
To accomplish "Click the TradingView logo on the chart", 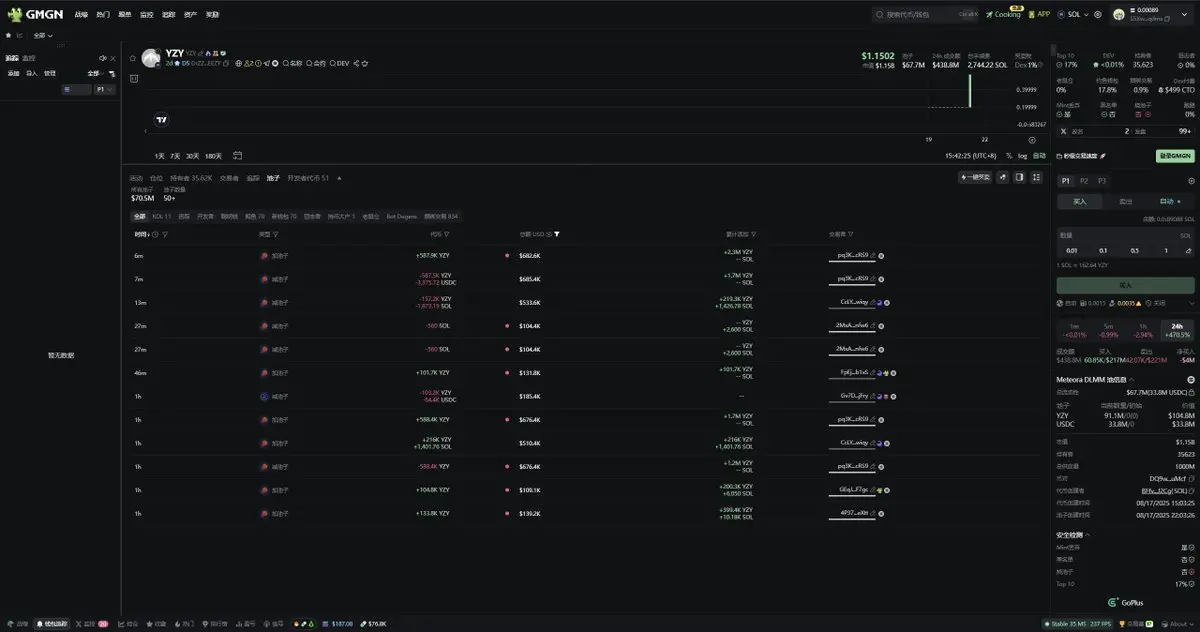I will click(162, 120).
